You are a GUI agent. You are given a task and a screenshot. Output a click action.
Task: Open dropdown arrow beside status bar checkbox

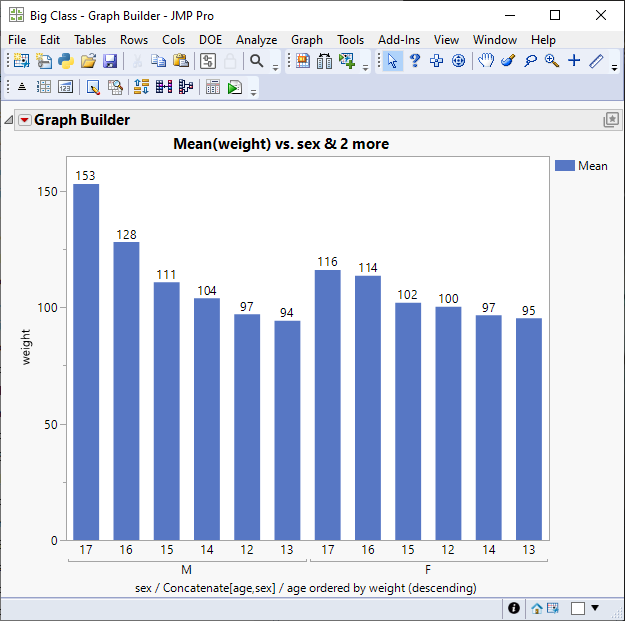click(596, 608)
